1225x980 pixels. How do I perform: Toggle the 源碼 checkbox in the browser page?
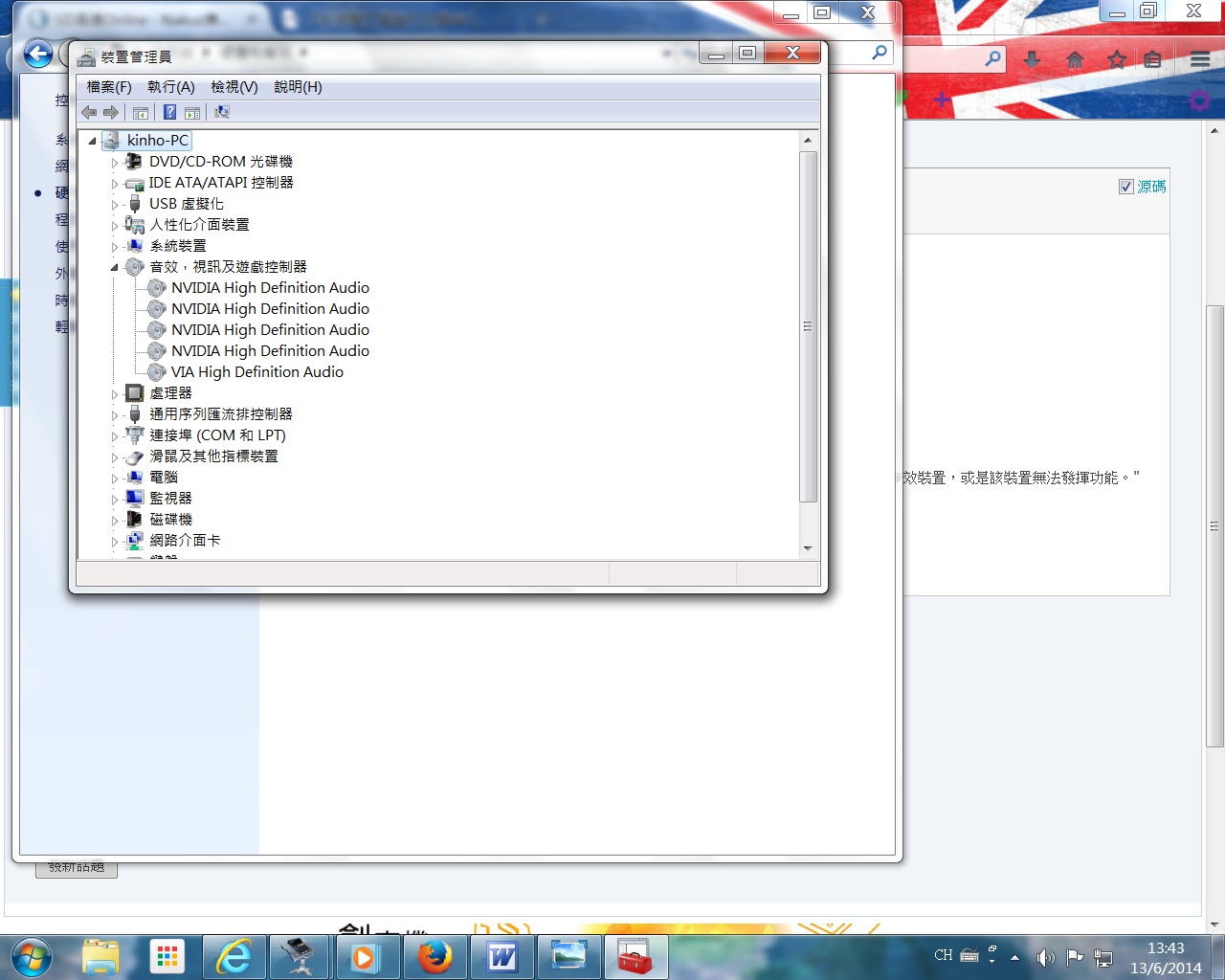(1126, 187)
